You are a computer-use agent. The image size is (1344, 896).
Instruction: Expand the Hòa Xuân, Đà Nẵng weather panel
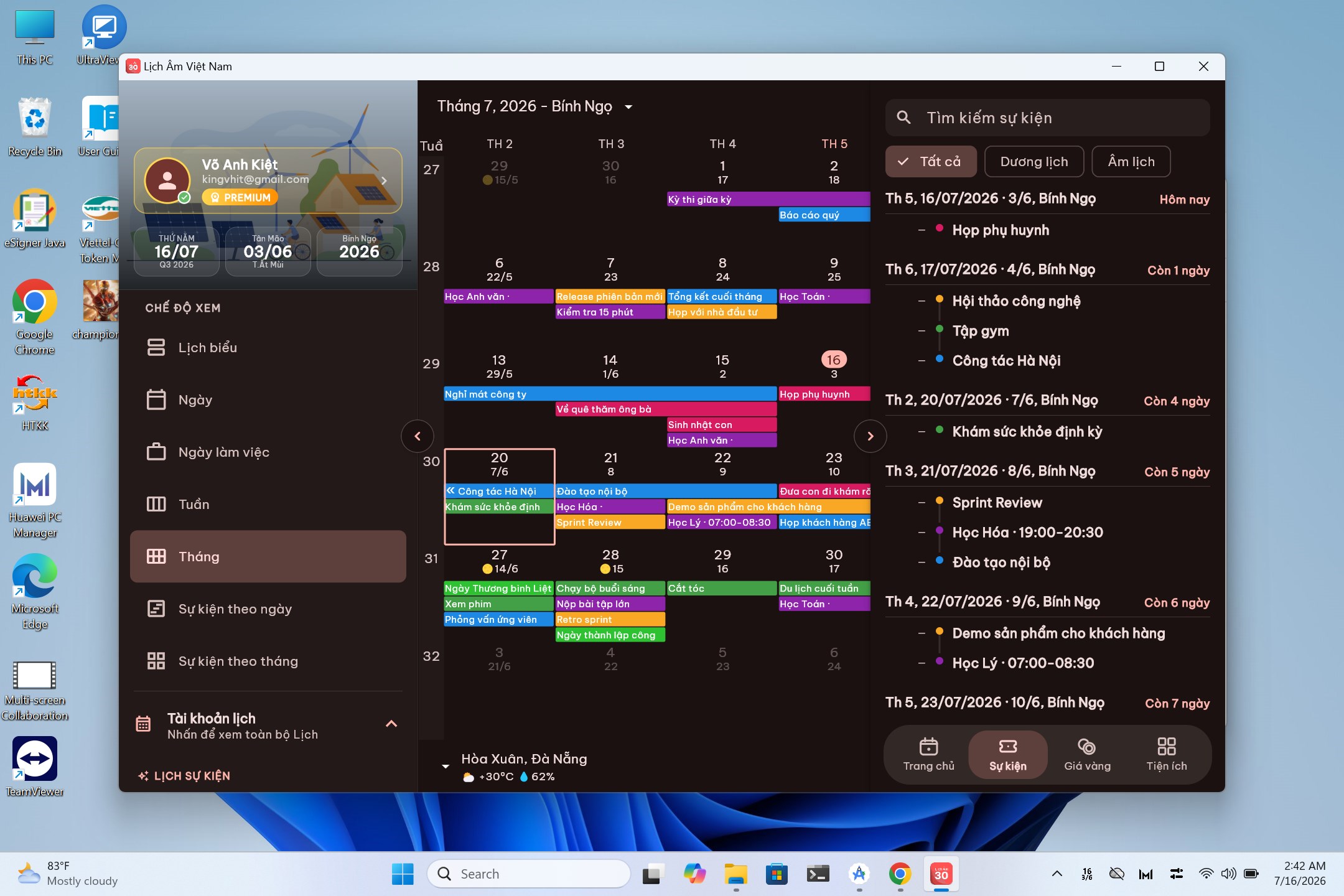[x=446, y=767]
